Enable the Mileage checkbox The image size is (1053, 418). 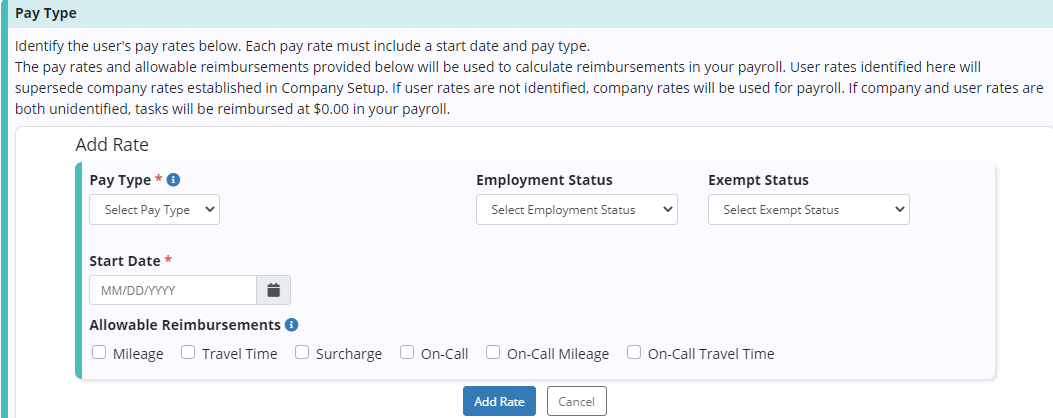tap(99, 353)
